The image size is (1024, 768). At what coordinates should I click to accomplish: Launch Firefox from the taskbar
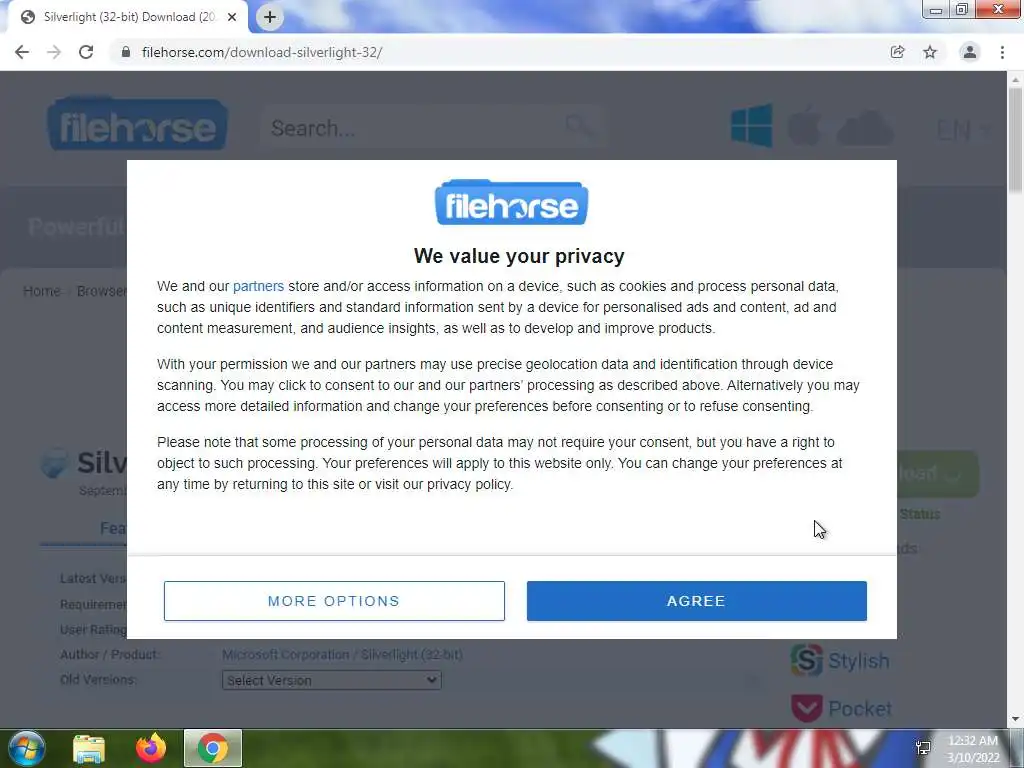point(151,748)
